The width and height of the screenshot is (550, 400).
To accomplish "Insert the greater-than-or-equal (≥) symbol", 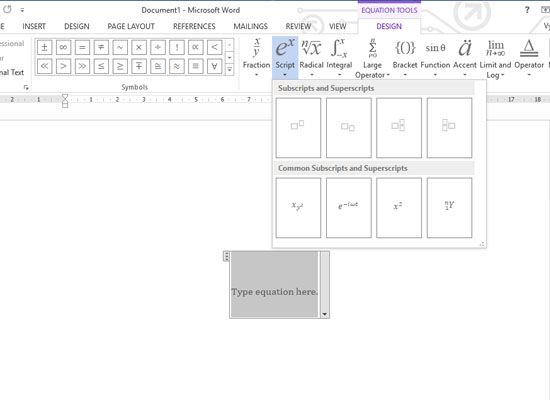I will tap(120, 66).
